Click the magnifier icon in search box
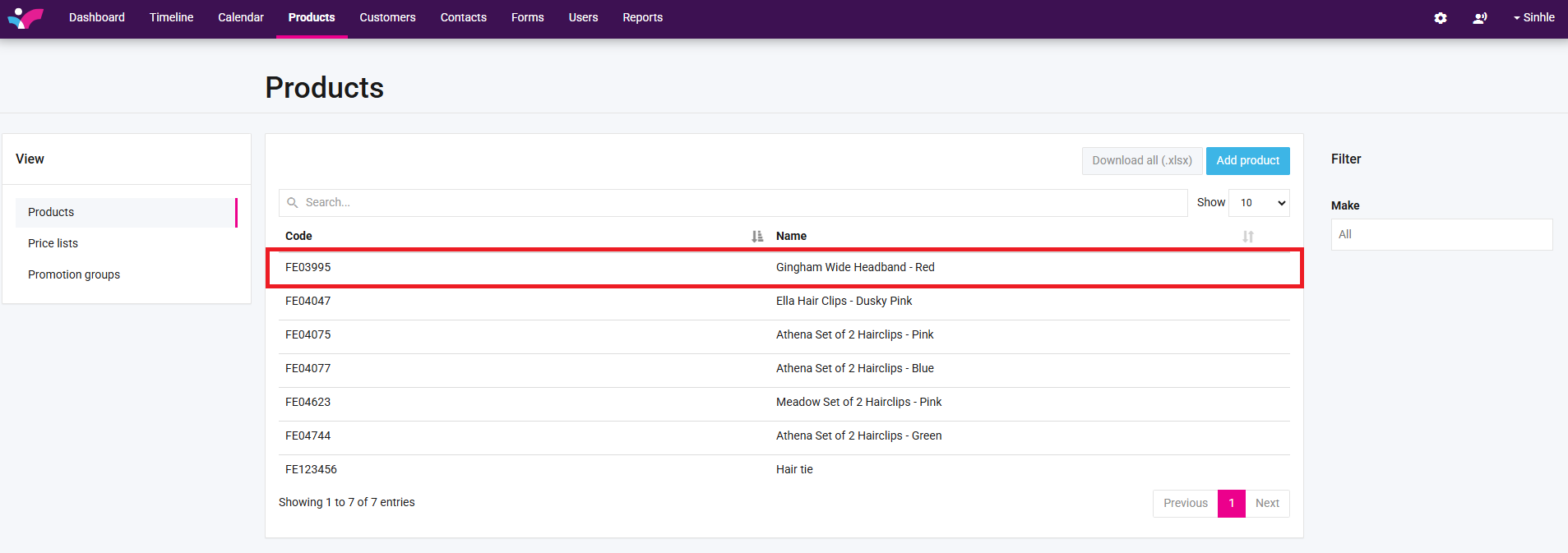1568x553 pixels. 293,203
